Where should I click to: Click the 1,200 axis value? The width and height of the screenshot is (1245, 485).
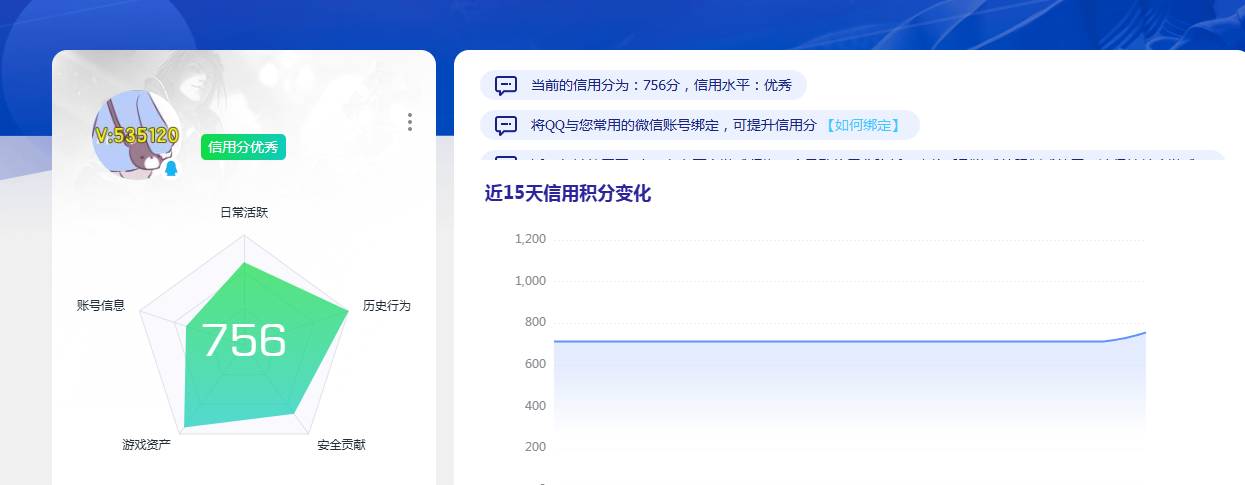530,239
